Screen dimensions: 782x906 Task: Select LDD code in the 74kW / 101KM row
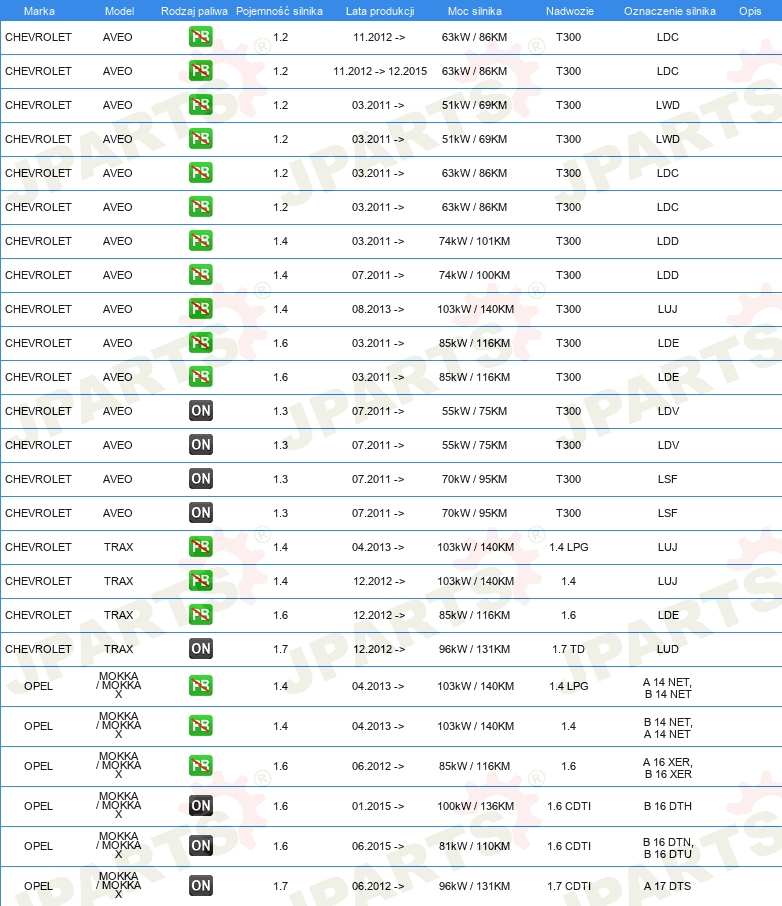(668, 241)
